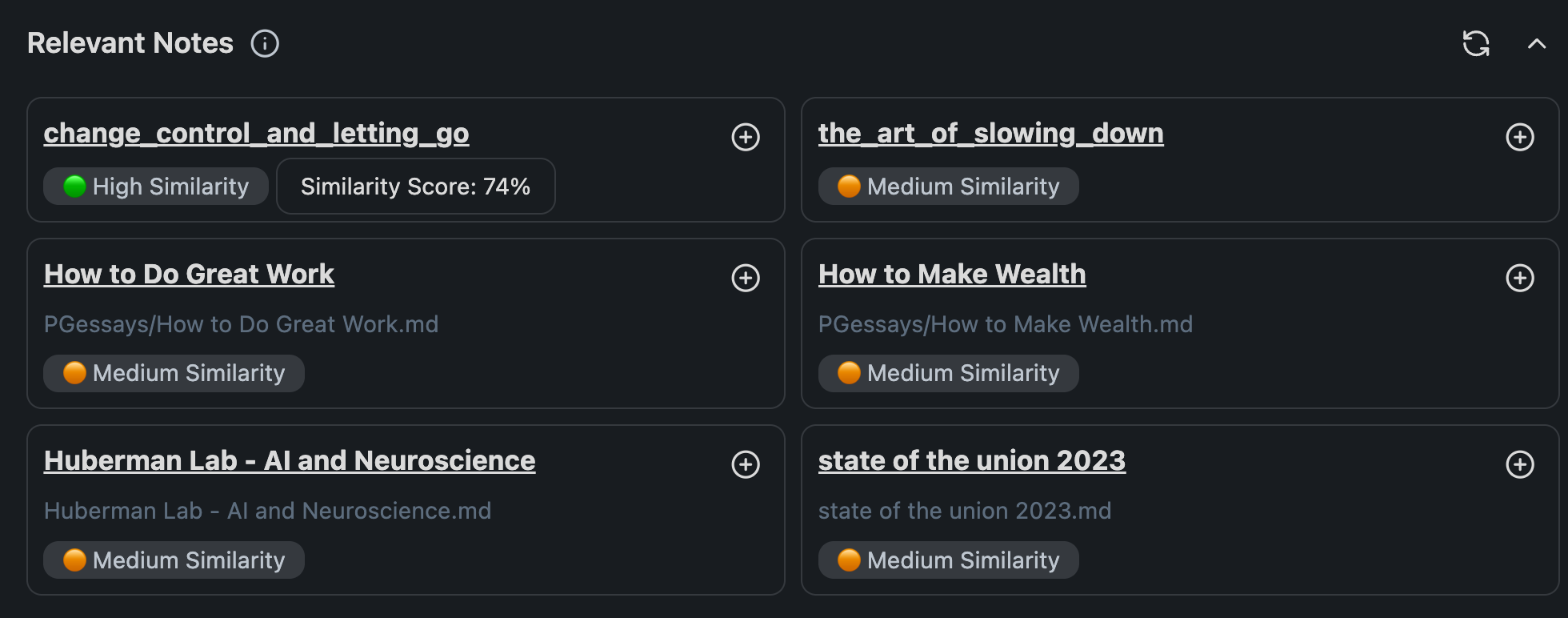Open state of the union 2023 link

971,460
